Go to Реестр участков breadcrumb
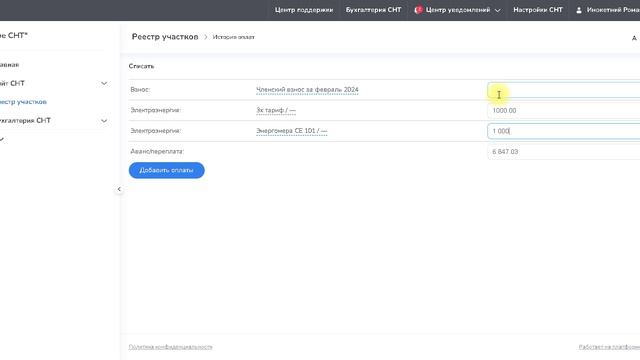Image resolution: width=640 pixels, height=360 pixels. tap(165, 37)
